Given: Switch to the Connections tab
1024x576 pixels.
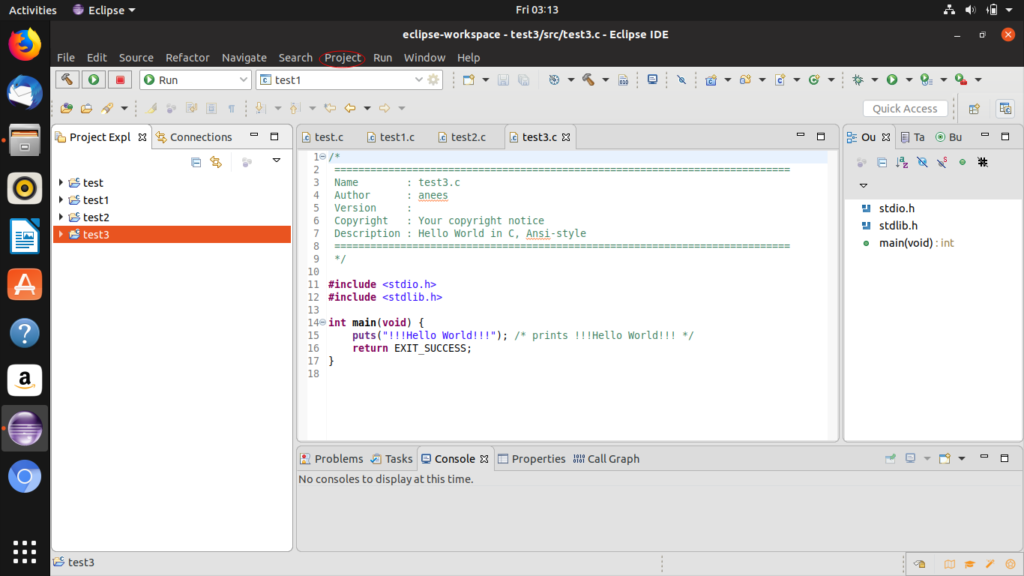Looking at the screenshot, I should point(195,137).
